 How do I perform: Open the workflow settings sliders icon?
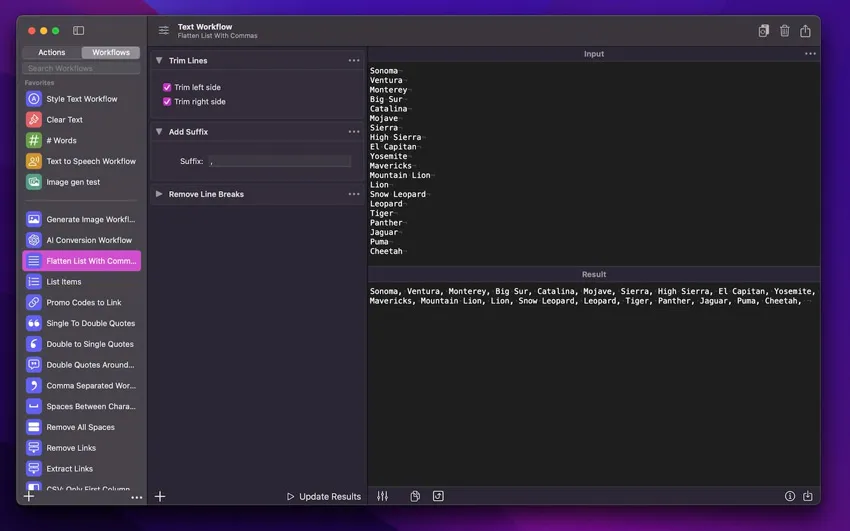tap(164, 31)
